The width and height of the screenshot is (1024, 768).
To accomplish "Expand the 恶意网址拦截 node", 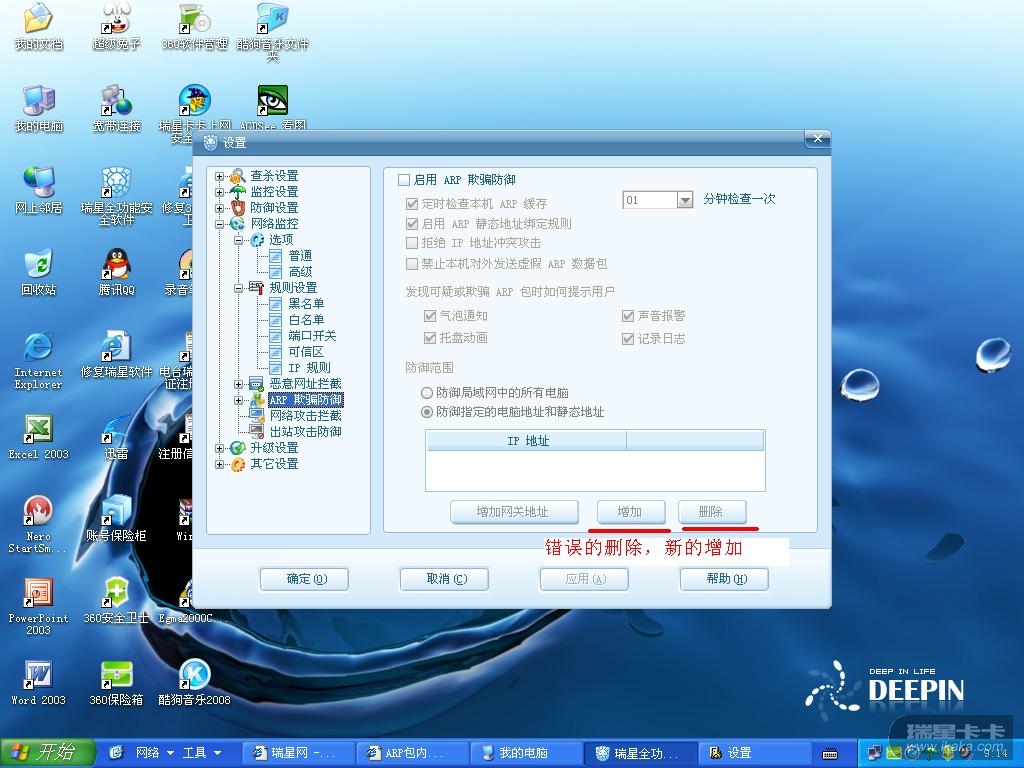I will tap(239, 384).
